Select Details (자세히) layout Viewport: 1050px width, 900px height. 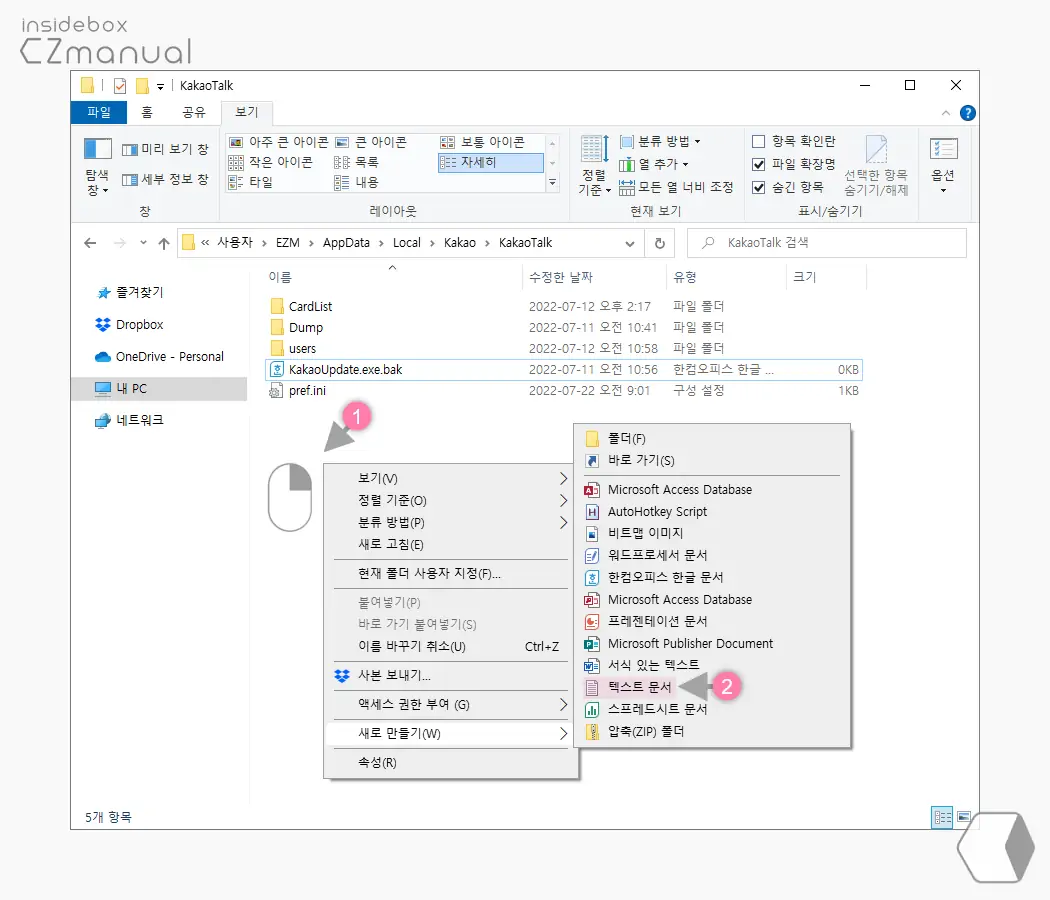click(x=490, y=162)
